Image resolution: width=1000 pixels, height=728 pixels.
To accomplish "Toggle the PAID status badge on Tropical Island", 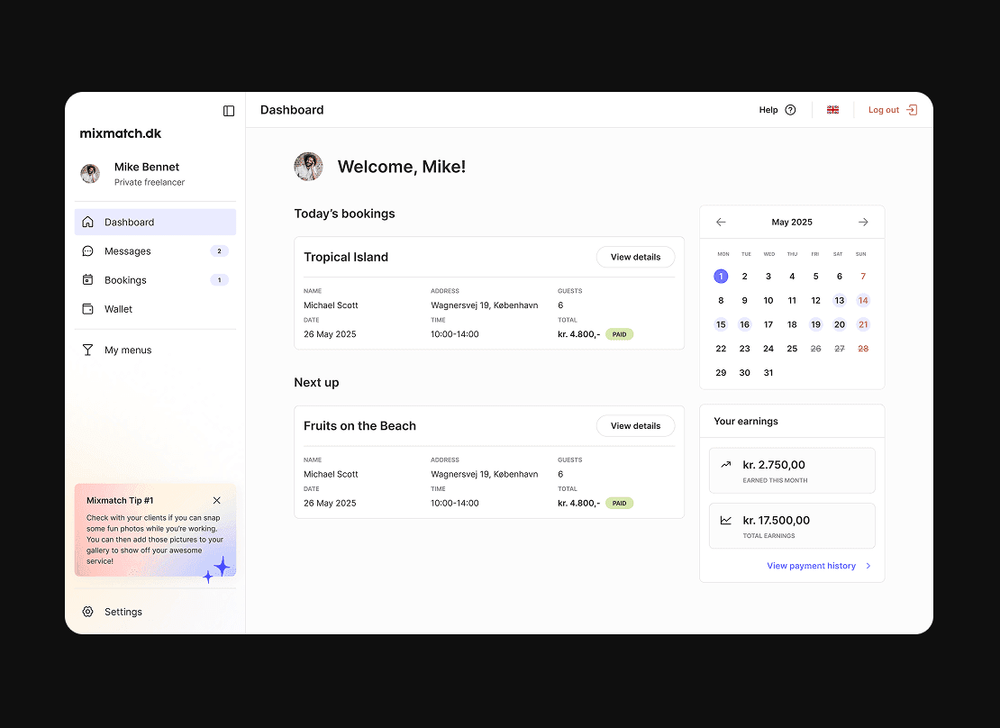I will click(619, 334).
